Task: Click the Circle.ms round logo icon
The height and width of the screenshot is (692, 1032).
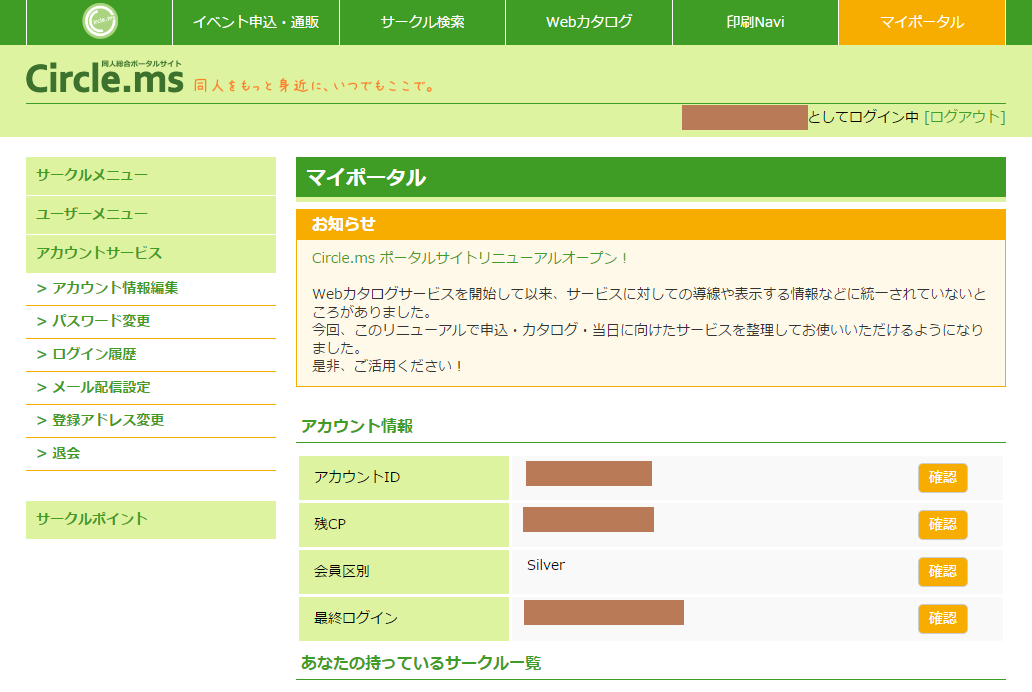Action: click(100, 21)
